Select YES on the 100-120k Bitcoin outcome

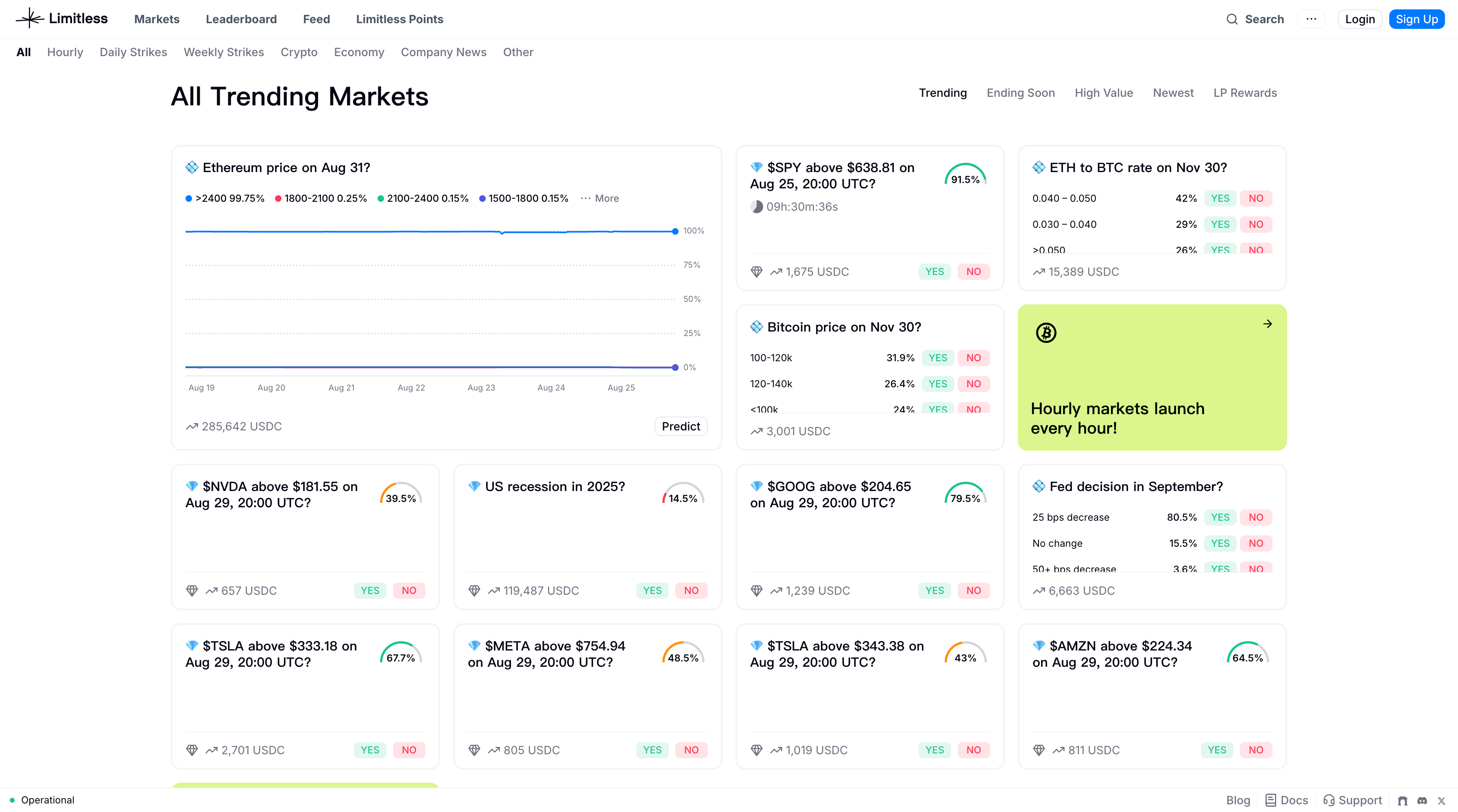pos(937,358)
